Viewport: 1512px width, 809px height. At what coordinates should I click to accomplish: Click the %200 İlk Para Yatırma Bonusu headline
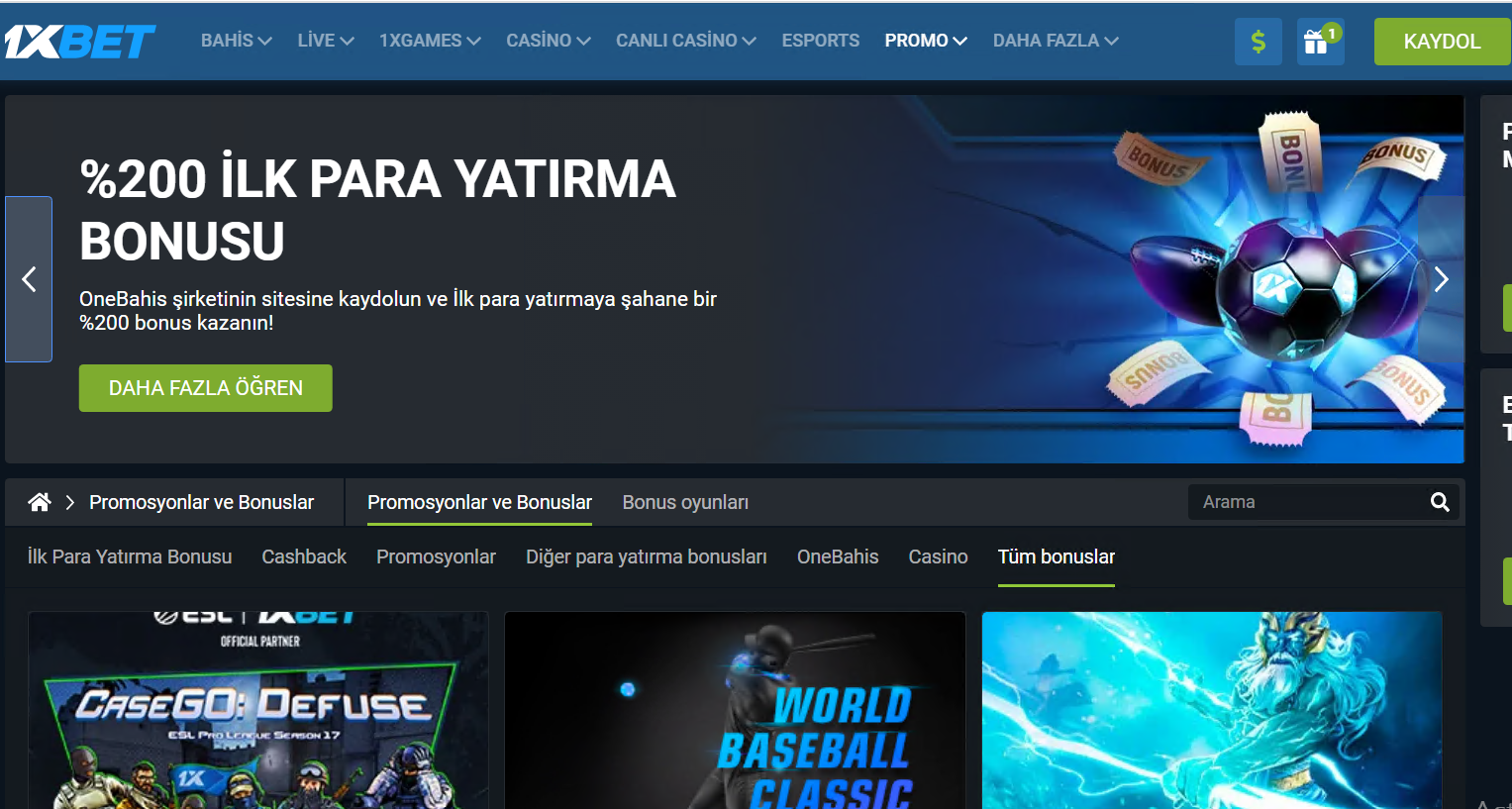tap(377, 210)
